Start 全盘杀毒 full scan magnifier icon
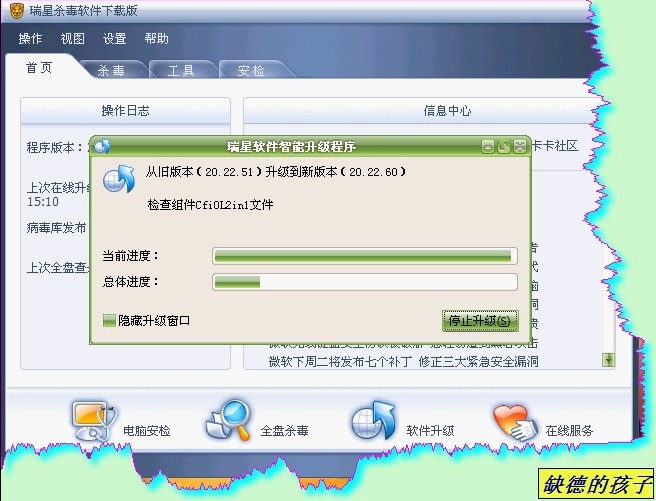Screen dimensions: 656x501 tap(229, 420)
